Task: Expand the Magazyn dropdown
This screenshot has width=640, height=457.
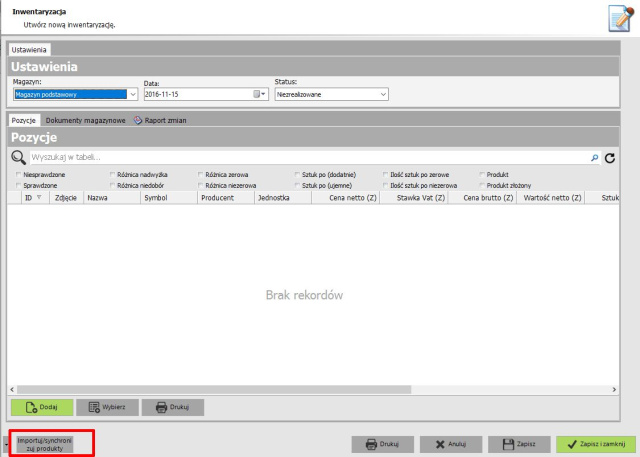Action: 133,94
